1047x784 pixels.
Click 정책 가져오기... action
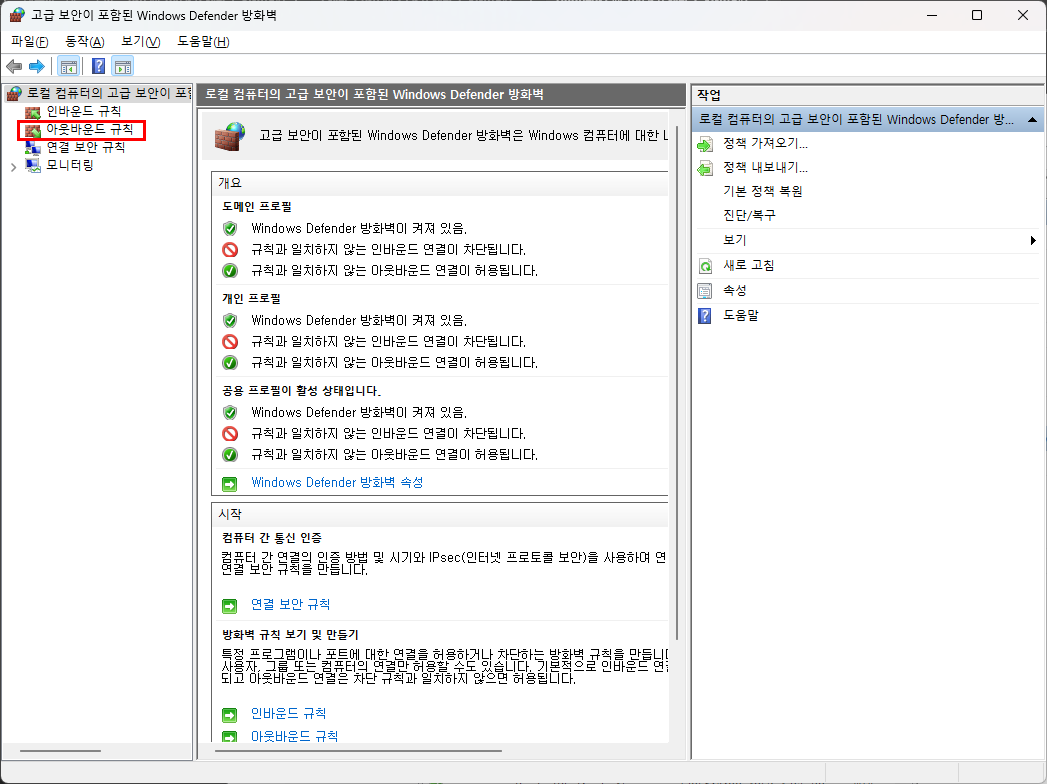(765, 144)
